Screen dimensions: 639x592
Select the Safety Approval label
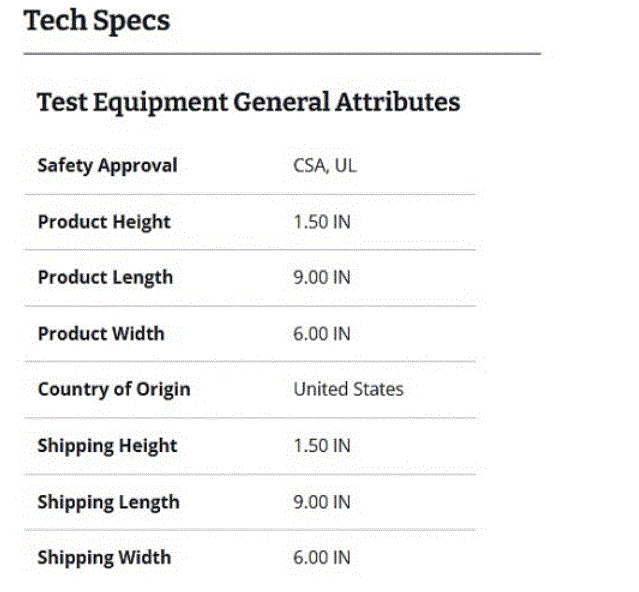tap(107, 165)
